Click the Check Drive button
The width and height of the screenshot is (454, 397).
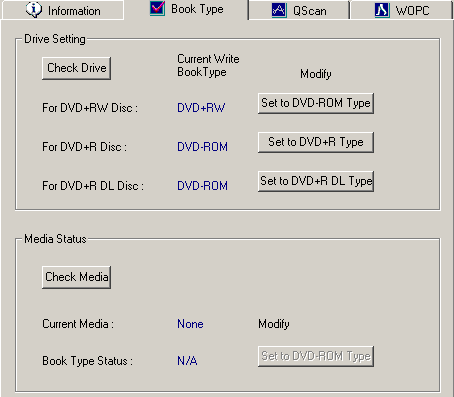pos(76,68)
